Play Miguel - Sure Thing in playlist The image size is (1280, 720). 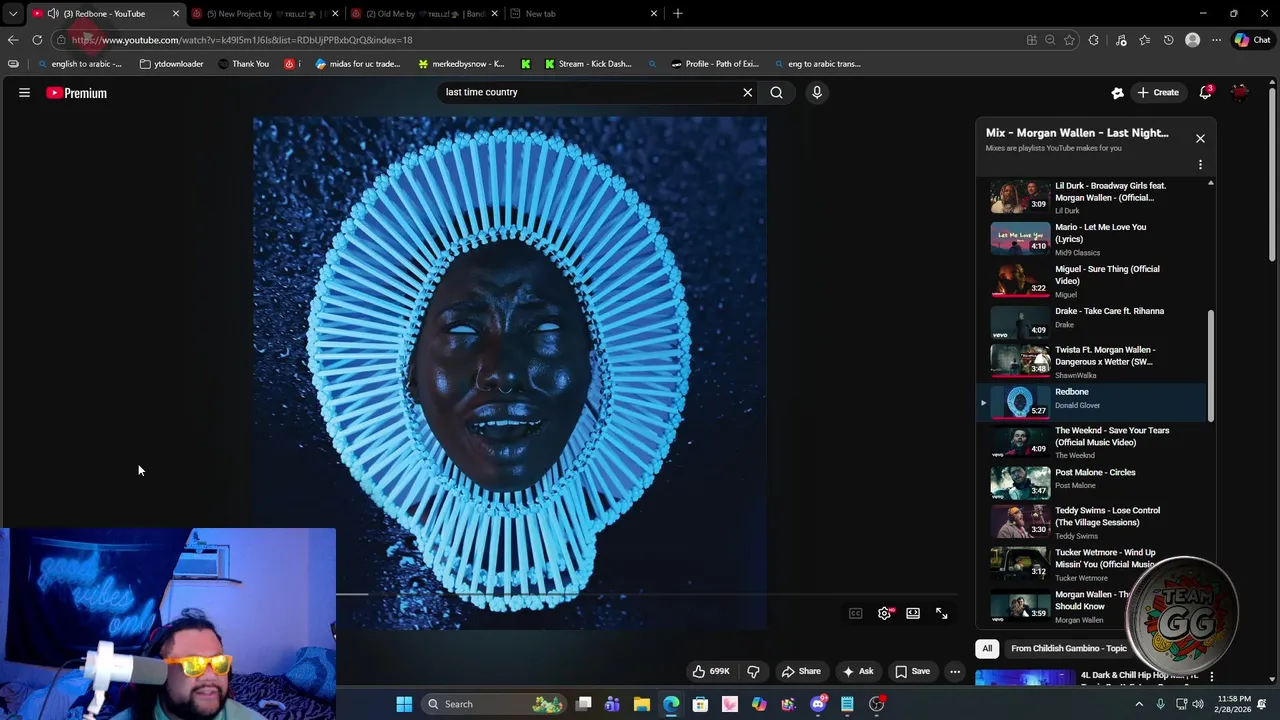coord(1092,281)
